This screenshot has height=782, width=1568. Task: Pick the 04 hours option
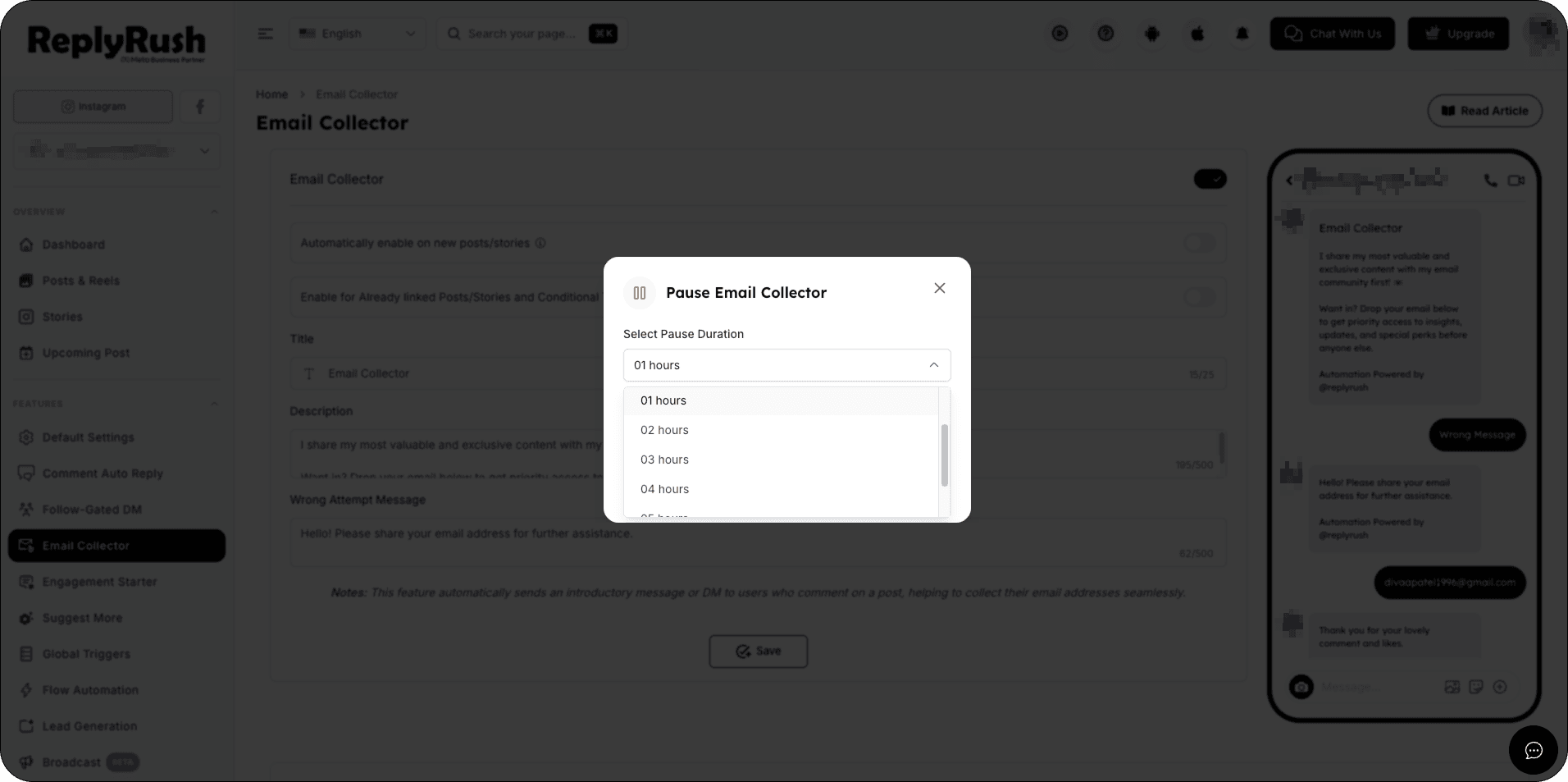click(781, 489)
